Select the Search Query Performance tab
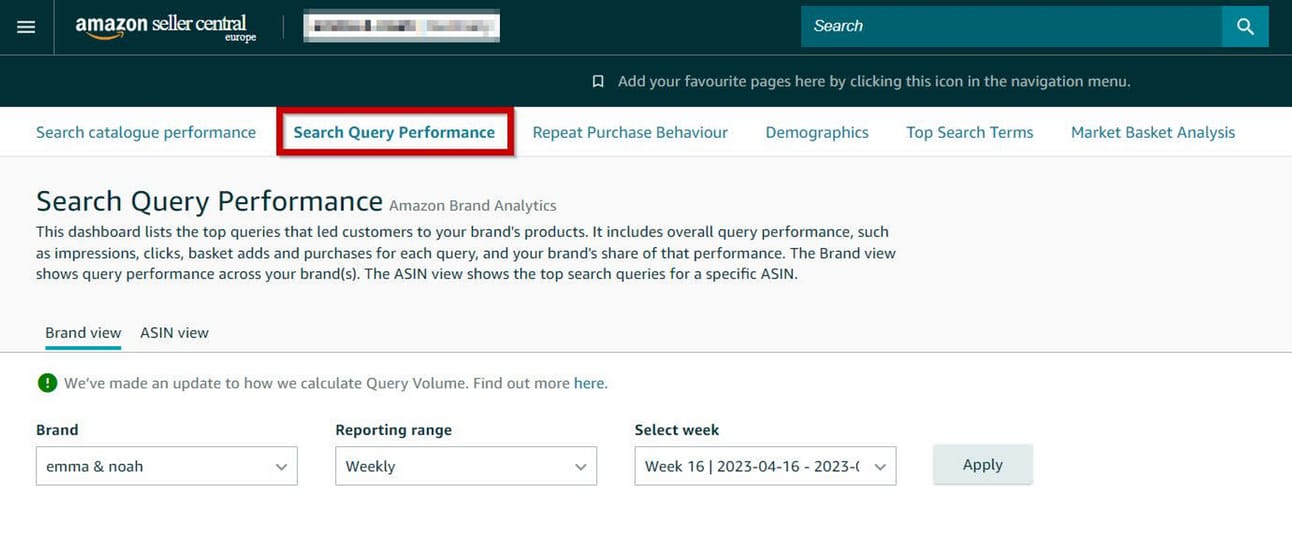Image resolution: width=1292 pixels, height=559 pixels. click(394, 132)
